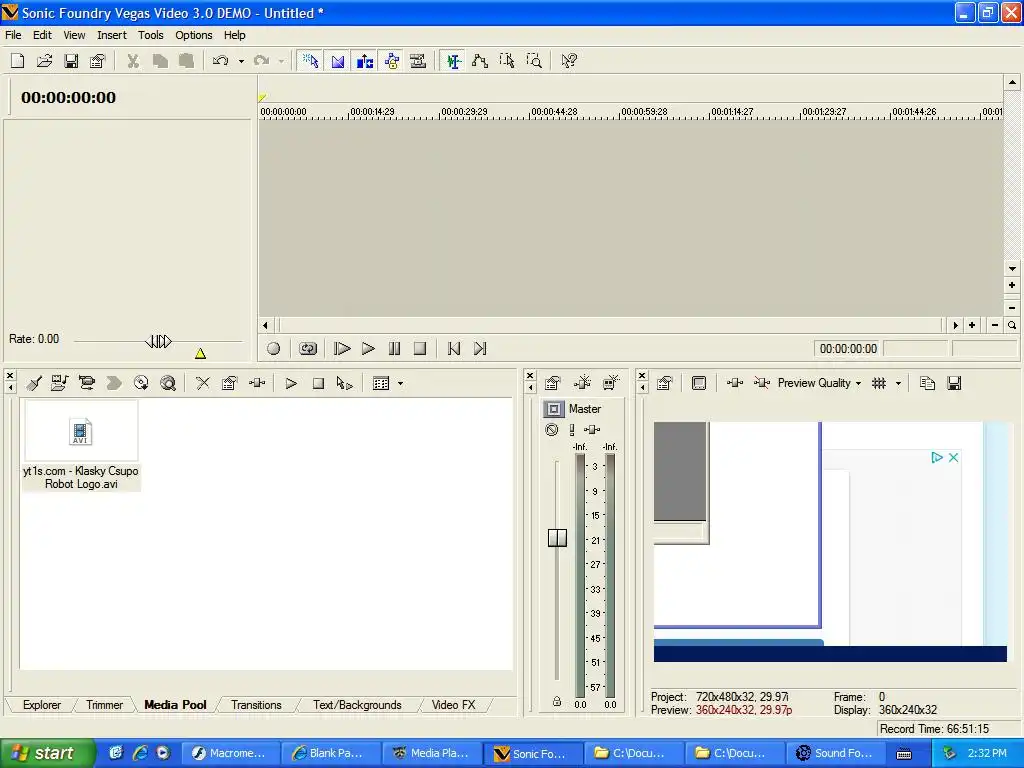Select the Klasky Csupo Robot Logo.avi thumbnail
Viewport: 1024px width, 768px height.
click(x=81, y=432)
